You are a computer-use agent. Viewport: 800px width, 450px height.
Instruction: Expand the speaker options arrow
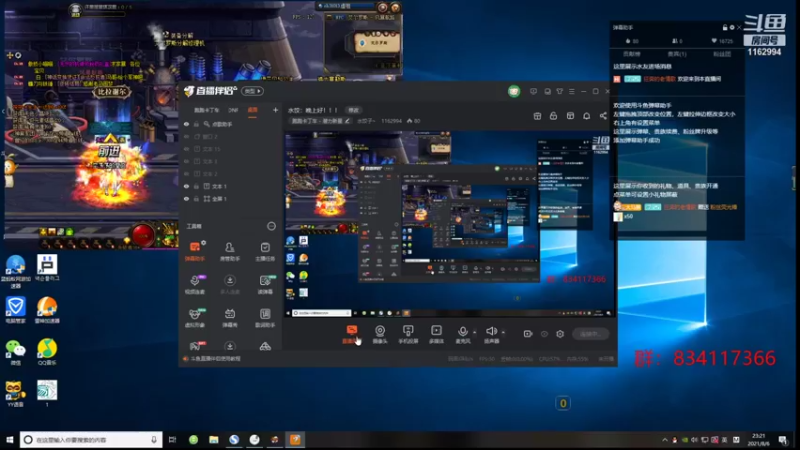[503, 332]
